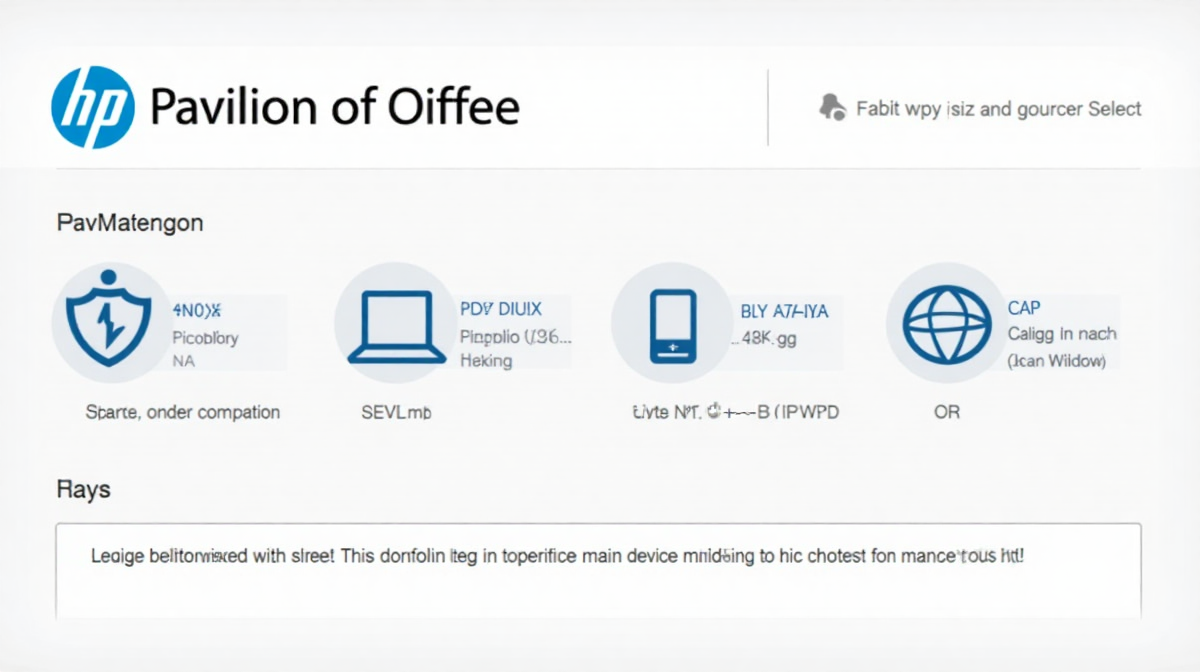Click the SEVLmb caption under laptop

click(x=396, y=412)
